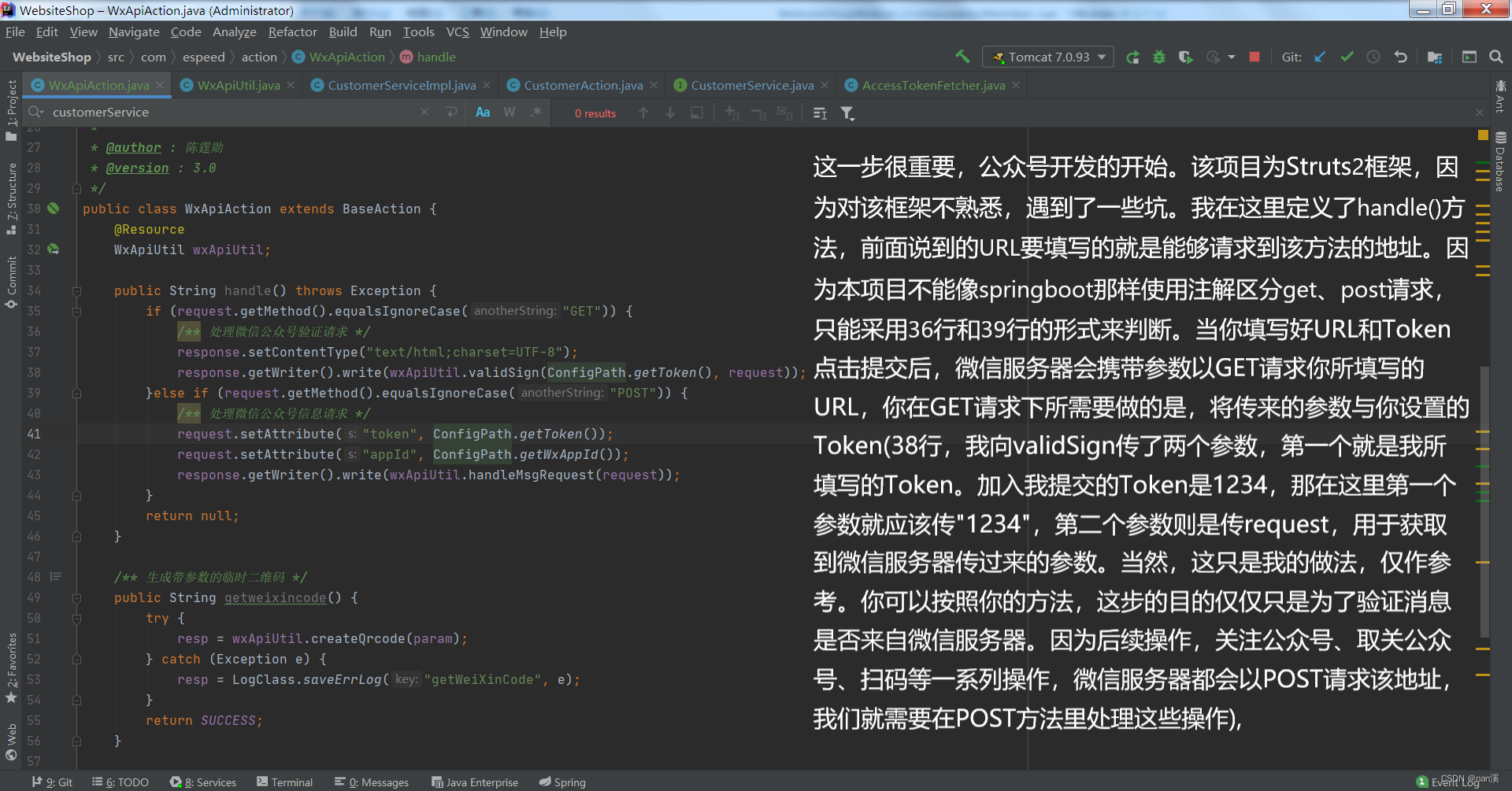Clear the customerService search text
1512x791 pixels.
(x=424, y=113)
